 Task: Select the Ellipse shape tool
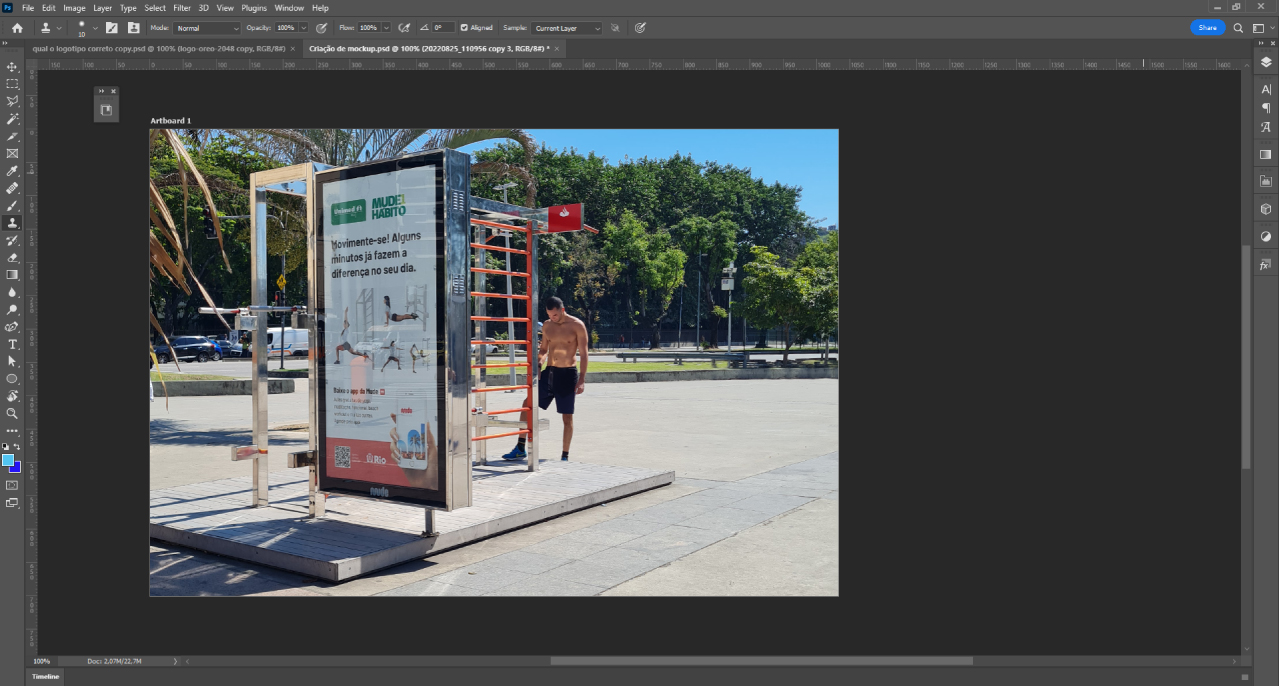(12, 379)
